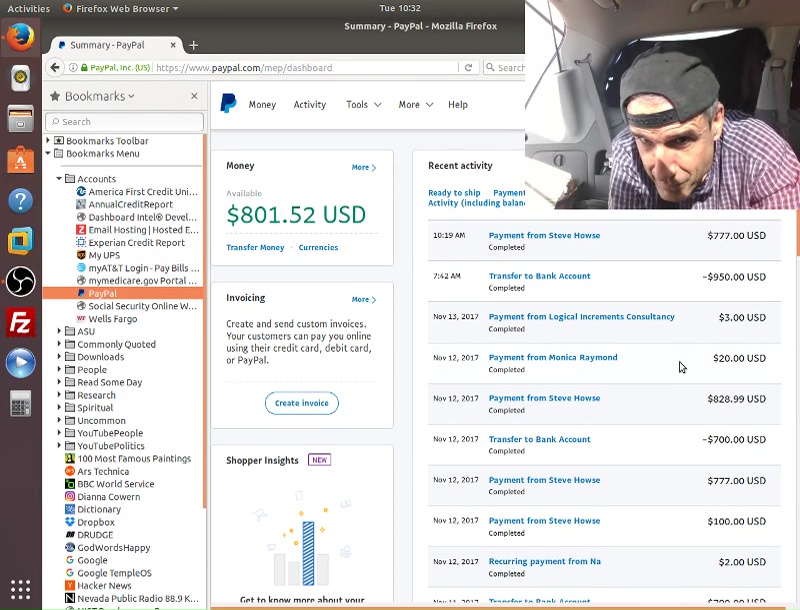Launch FileZilla from the dock
800x610 pixels.
pos(20,322)
